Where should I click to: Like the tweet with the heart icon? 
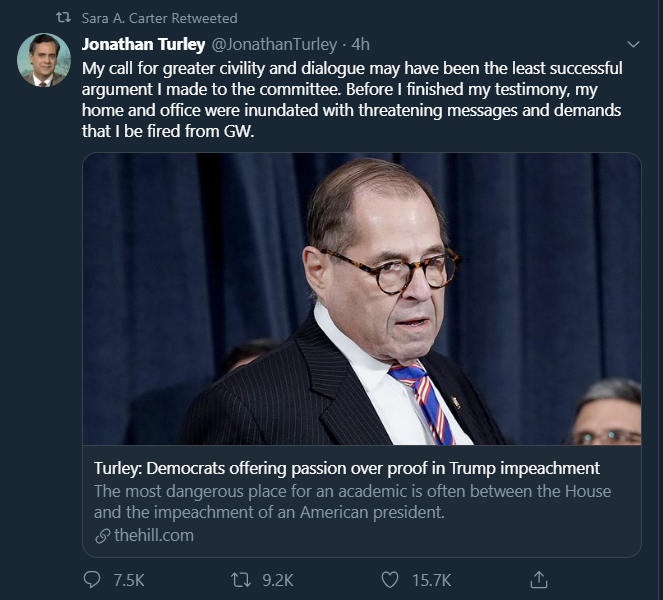tap(390, 579)
